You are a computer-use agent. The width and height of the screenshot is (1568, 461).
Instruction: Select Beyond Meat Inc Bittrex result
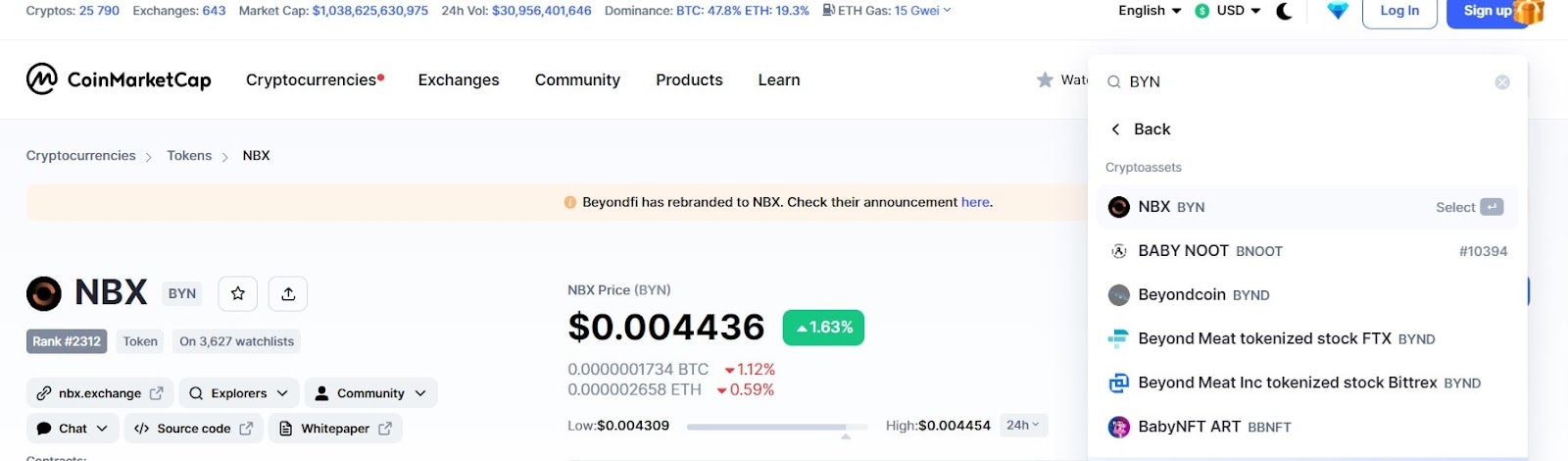(x=1307, y=384)
